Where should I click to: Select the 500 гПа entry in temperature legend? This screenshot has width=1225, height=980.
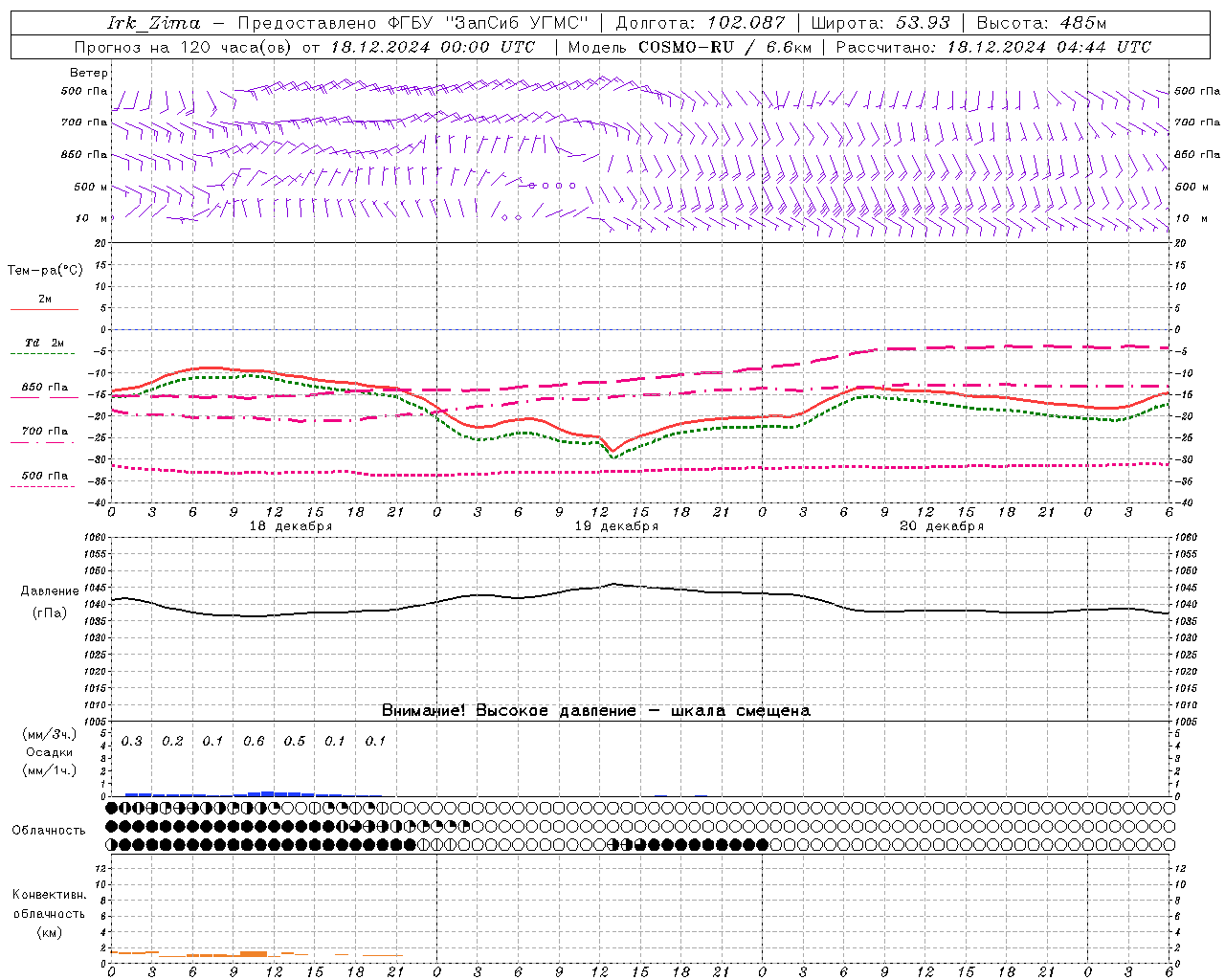pyautogui.click(x=45, y=476)
